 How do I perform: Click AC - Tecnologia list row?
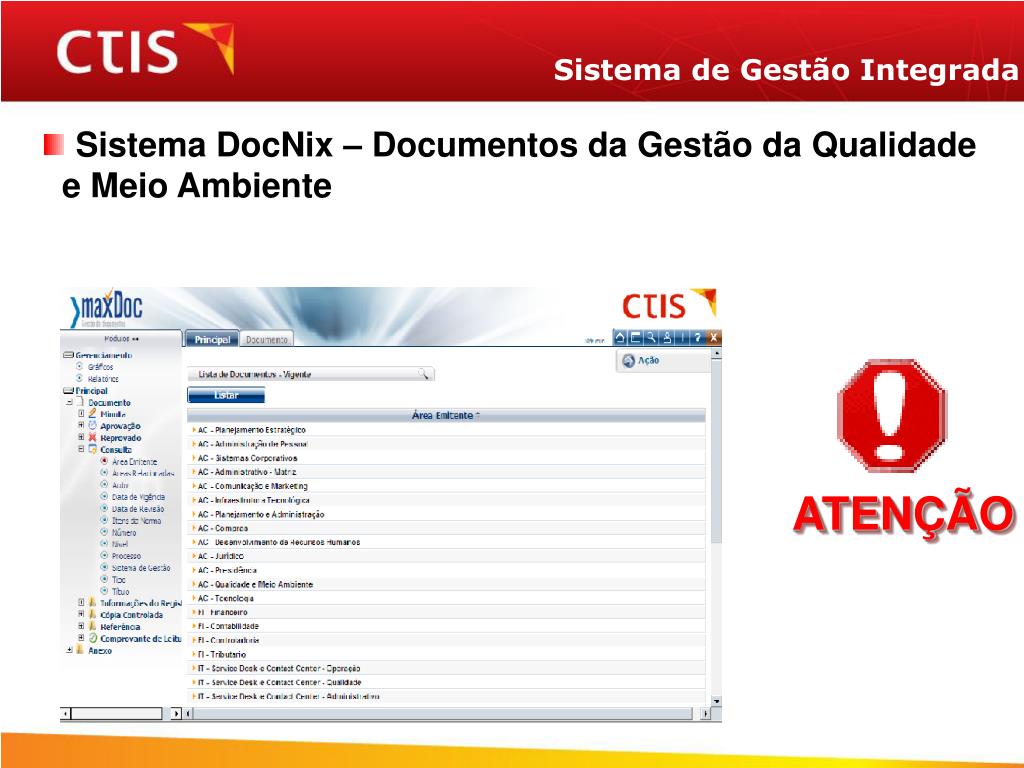pos(446,598)
